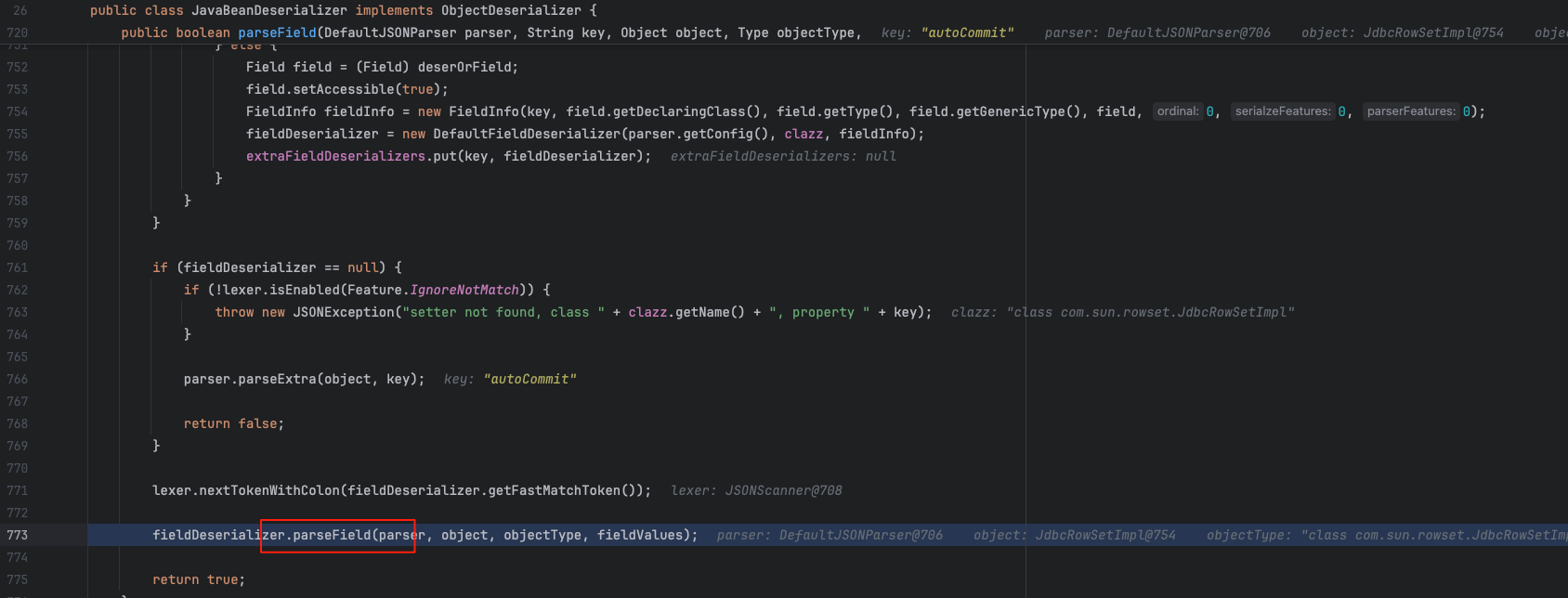Click the ordinal: parameter hint
This screenshot has width=1568, height=598.
(1177, 111)
